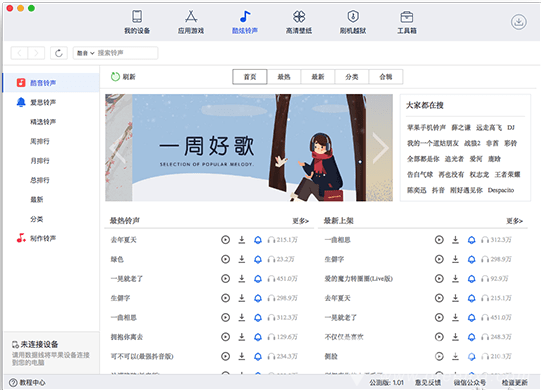Play 一曲相思 in the 最新上架 list

point(439,240)
